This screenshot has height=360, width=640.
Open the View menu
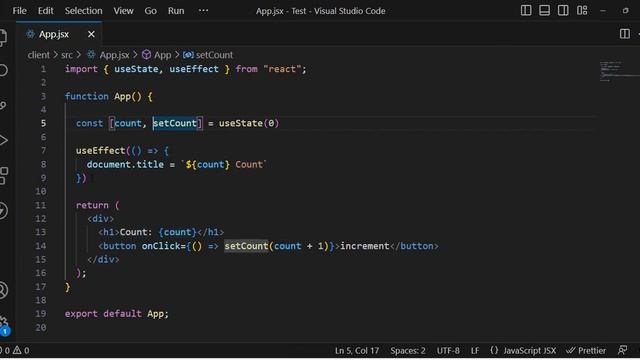click(123, 11)
